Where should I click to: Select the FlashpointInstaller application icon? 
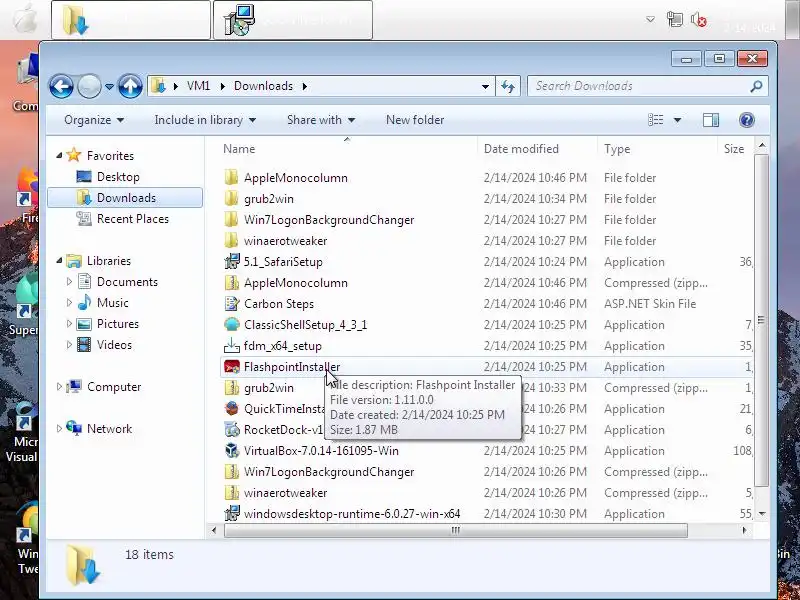232,367
